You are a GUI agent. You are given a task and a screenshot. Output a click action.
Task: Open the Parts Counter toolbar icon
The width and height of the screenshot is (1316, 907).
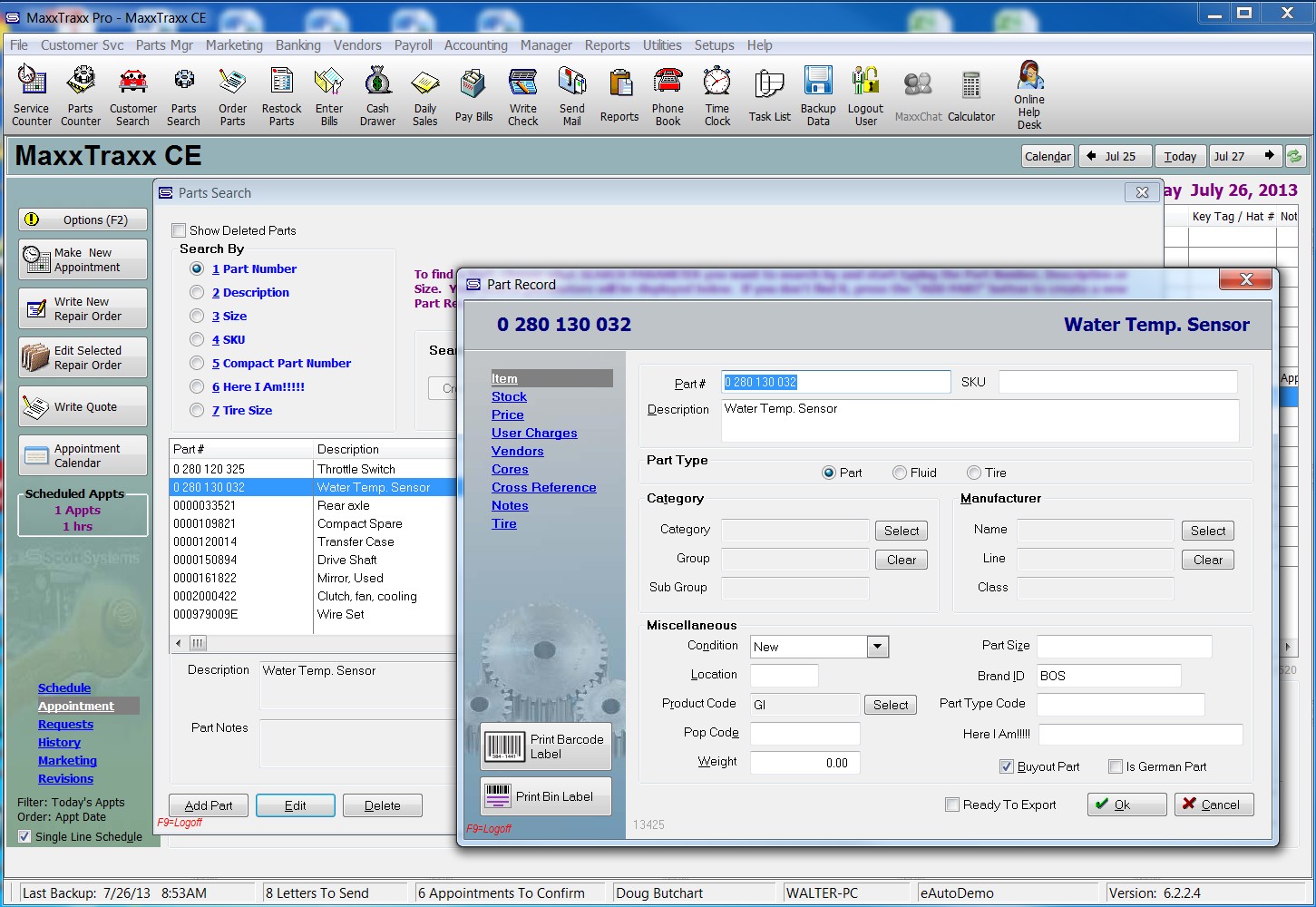pyautogui.click(x=81, y=95)
